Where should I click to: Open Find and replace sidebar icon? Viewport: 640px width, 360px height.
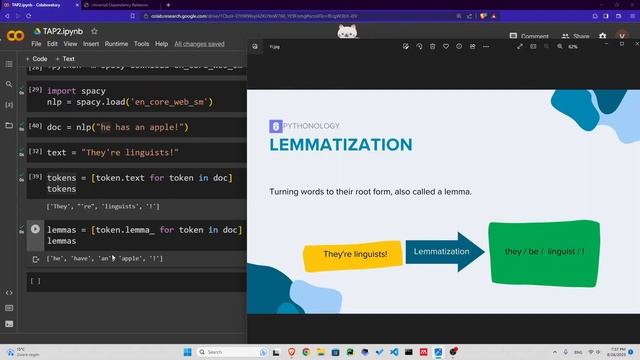pyautogui.click(x=9, y=84)
